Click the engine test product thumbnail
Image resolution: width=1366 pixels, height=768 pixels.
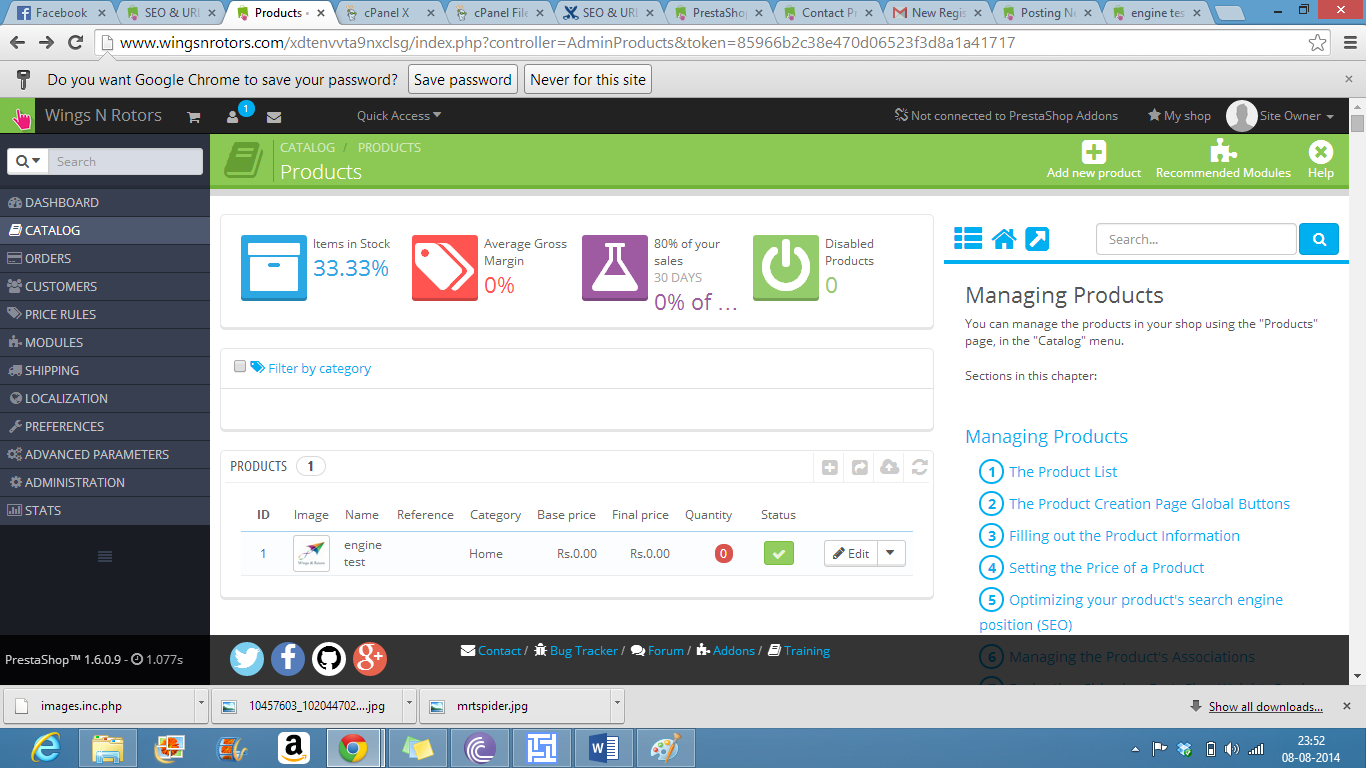pyautogui.click(x=311, y=553)
